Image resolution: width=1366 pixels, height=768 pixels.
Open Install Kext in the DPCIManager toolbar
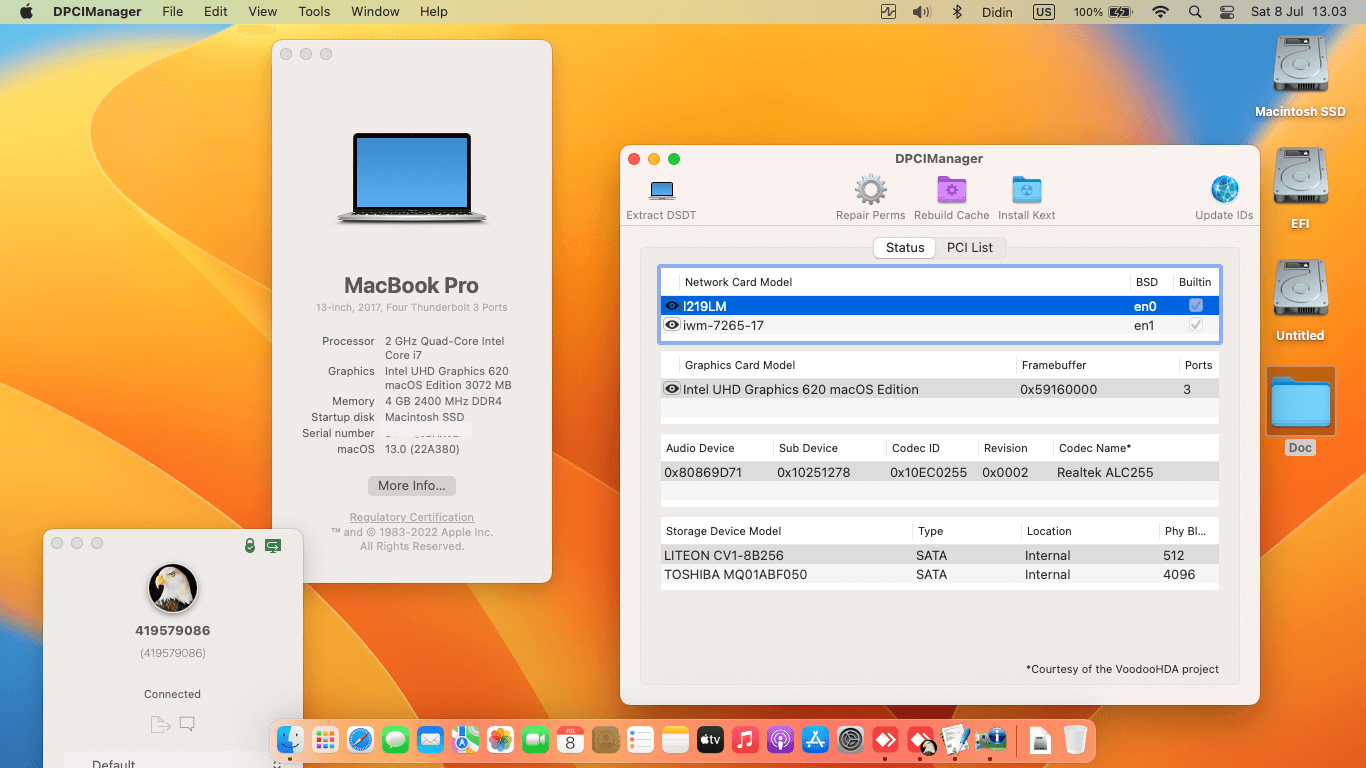[x=1026, y=190]
